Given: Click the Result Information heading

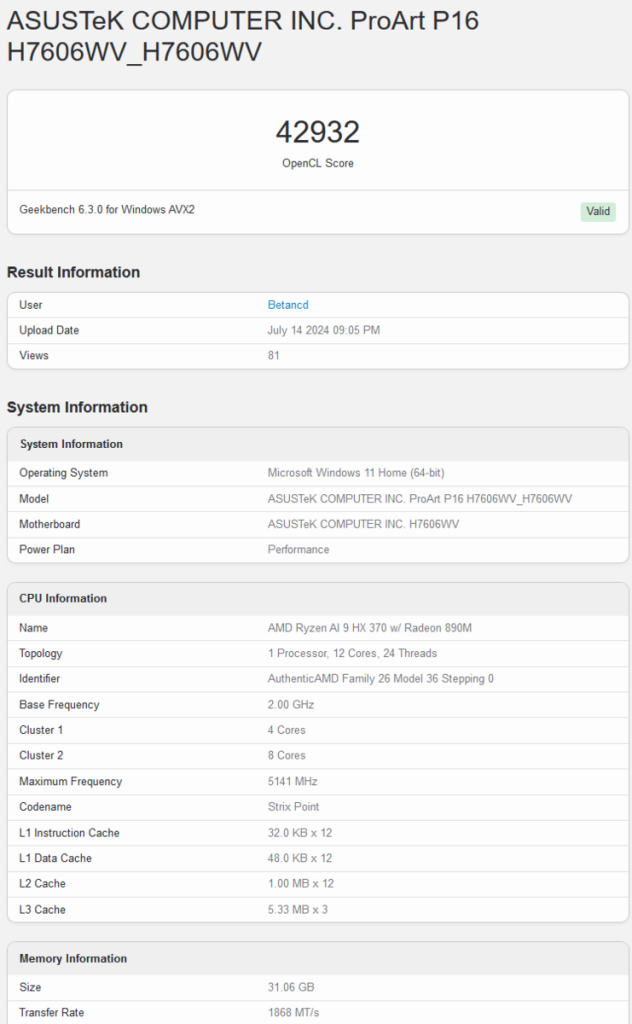Looking at the screenshot, I should pyautogui.click(x=72, y=272).
